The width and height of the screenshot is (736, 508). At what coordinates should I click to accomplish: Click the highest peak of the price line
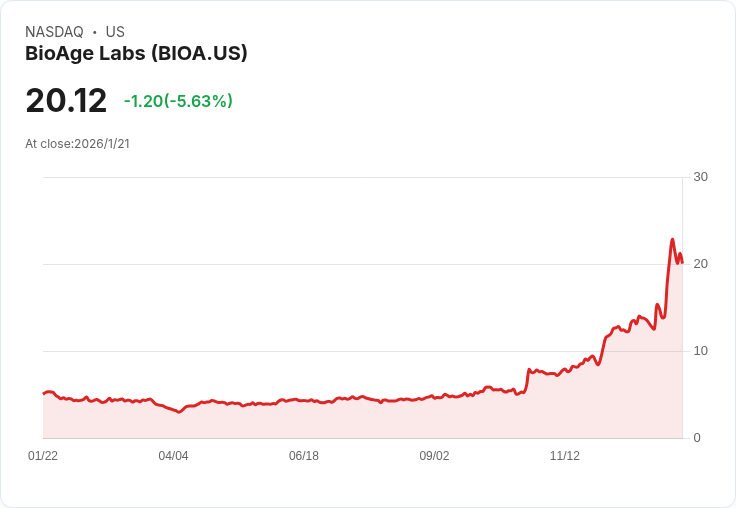coord(673,239)
